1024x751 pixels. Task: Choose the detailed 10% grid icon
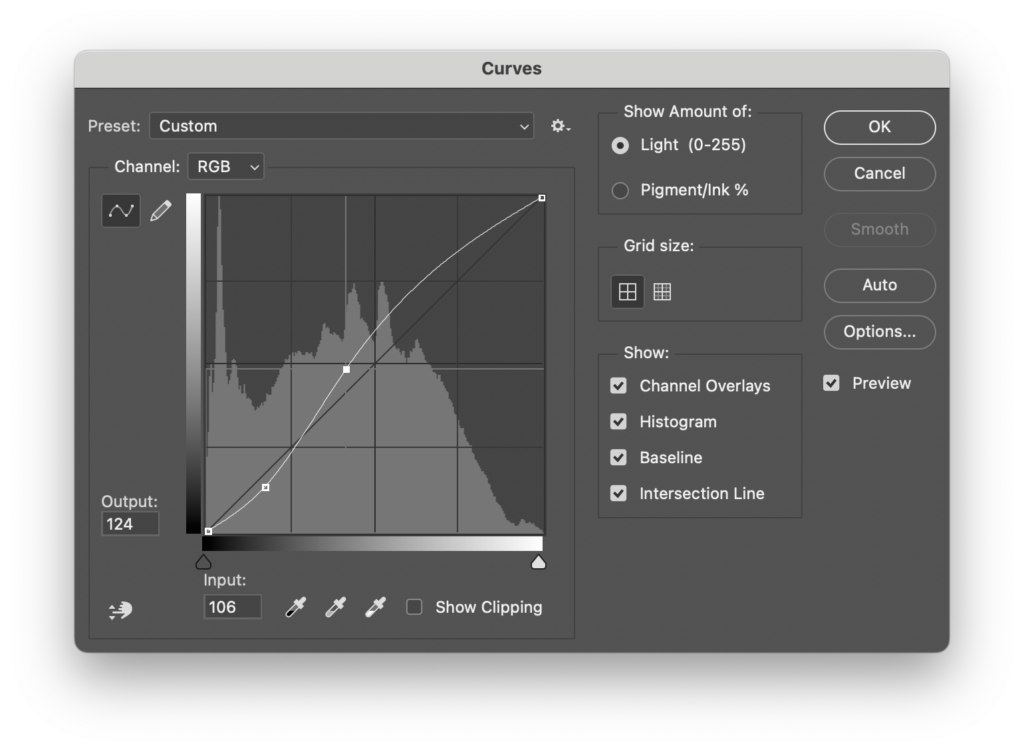point(662,292)
